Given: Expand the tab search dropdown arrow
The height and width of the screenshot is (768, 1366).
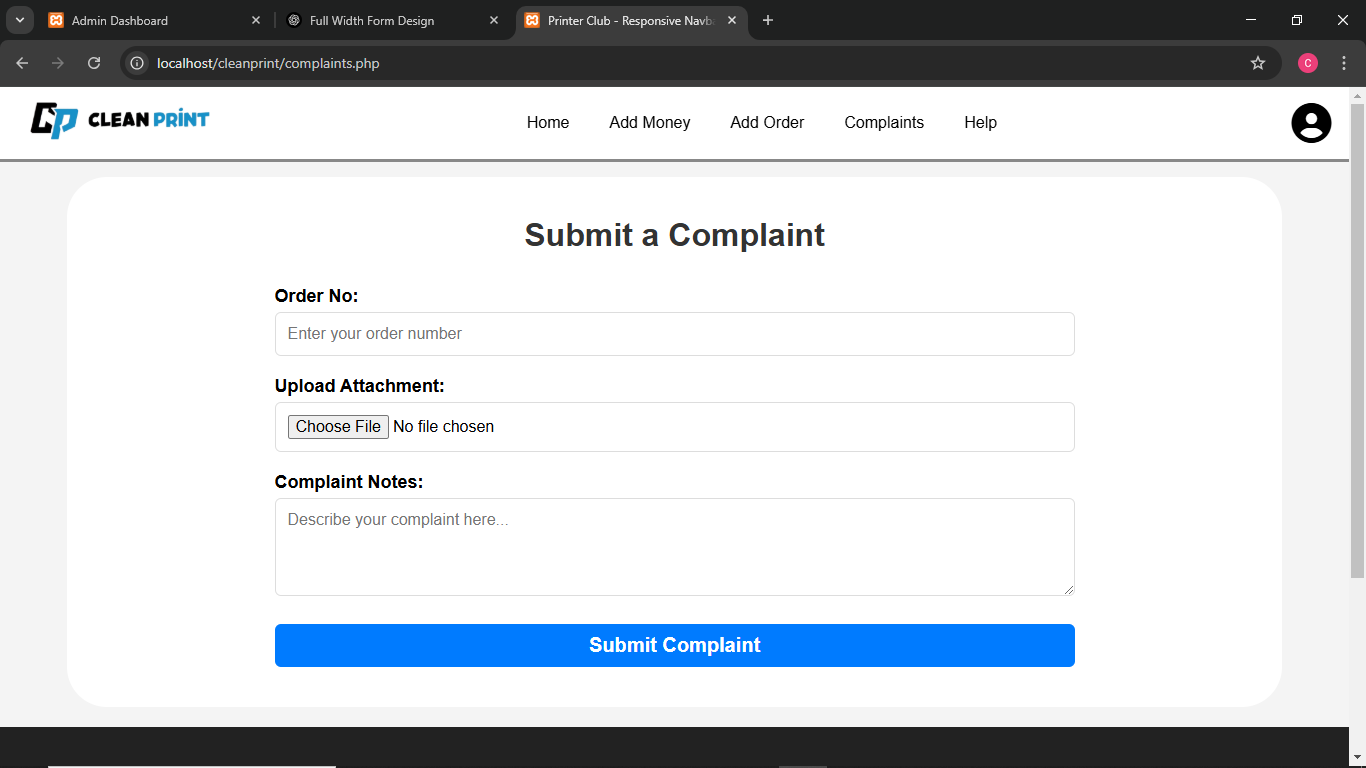Looking at the screenshot, I should coord(19,20).
